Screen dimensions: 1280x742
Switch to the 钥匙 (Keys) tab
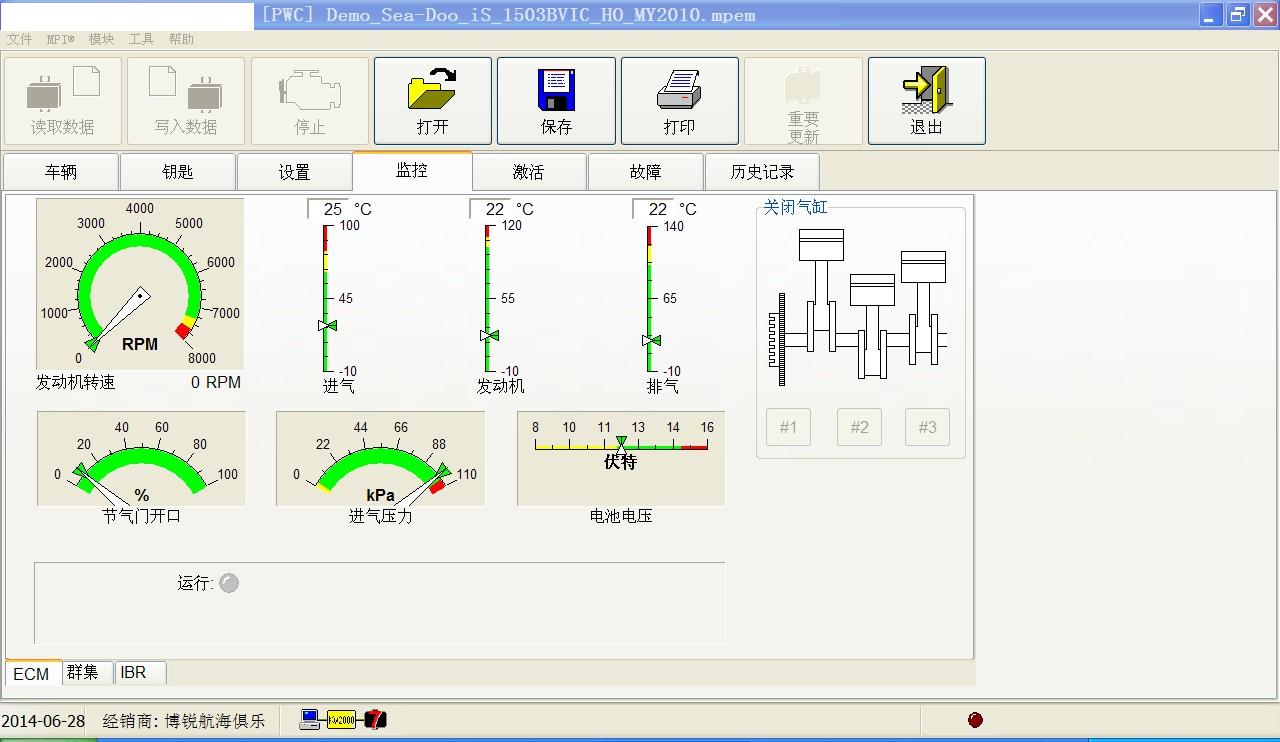coord(178,172)
